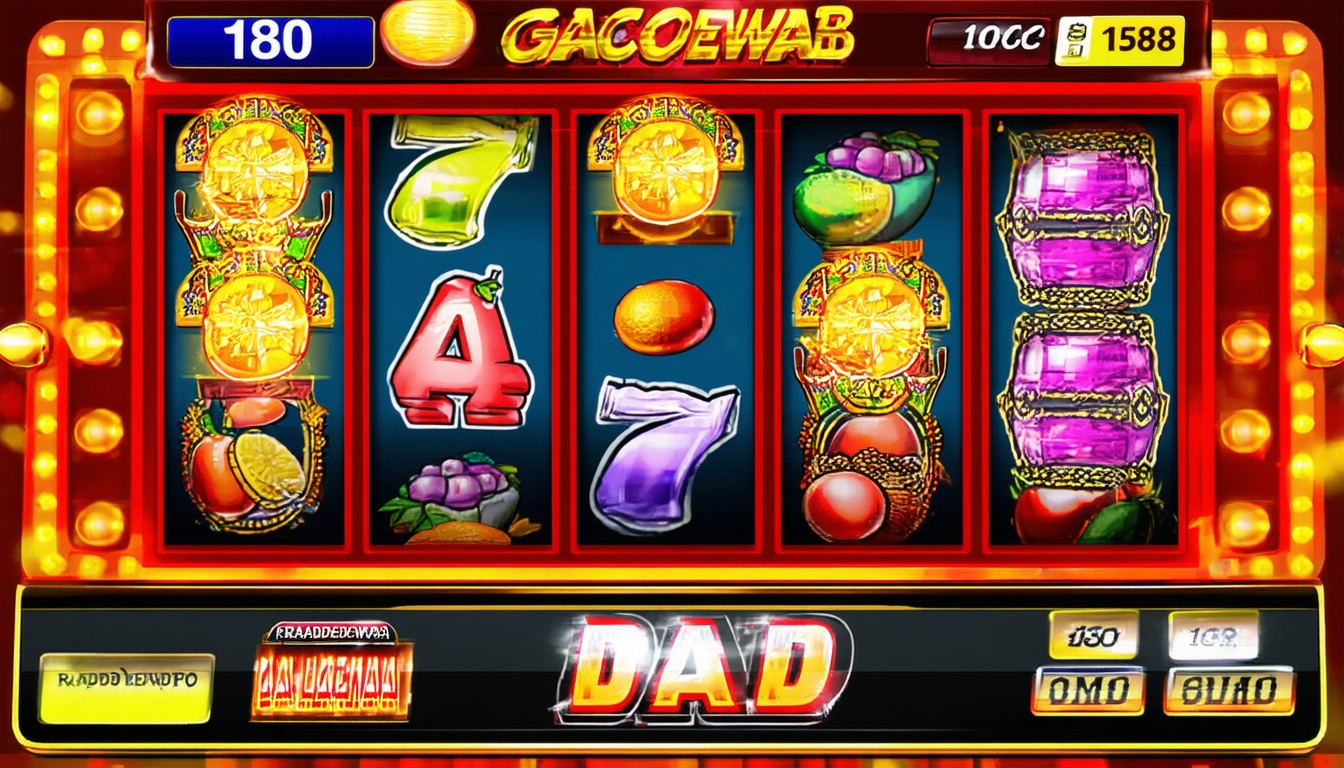Click the gold knob on right frame edge

(1322, 345)
